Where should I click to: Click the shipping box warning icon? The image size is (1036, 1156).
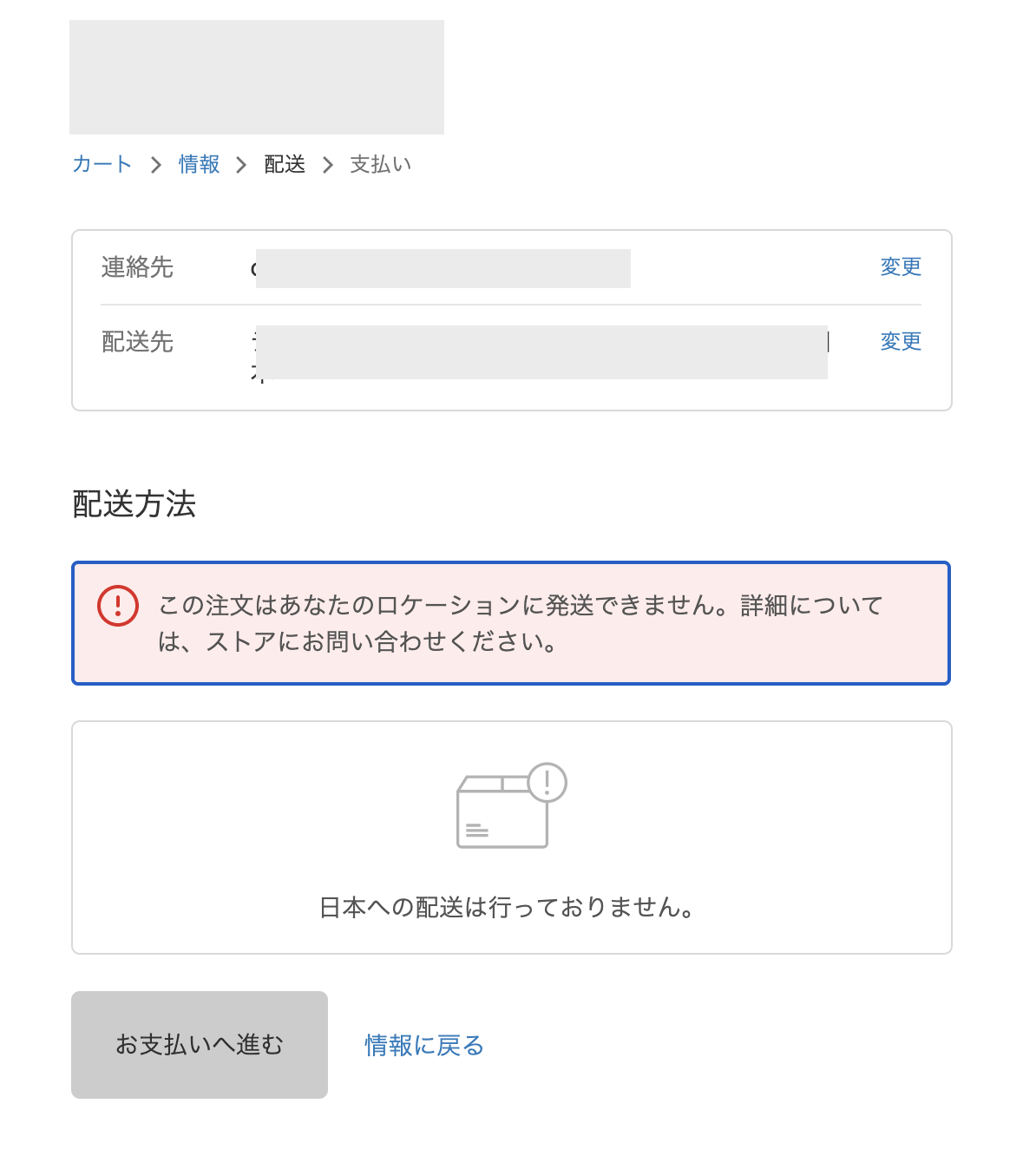pos(511,806)
